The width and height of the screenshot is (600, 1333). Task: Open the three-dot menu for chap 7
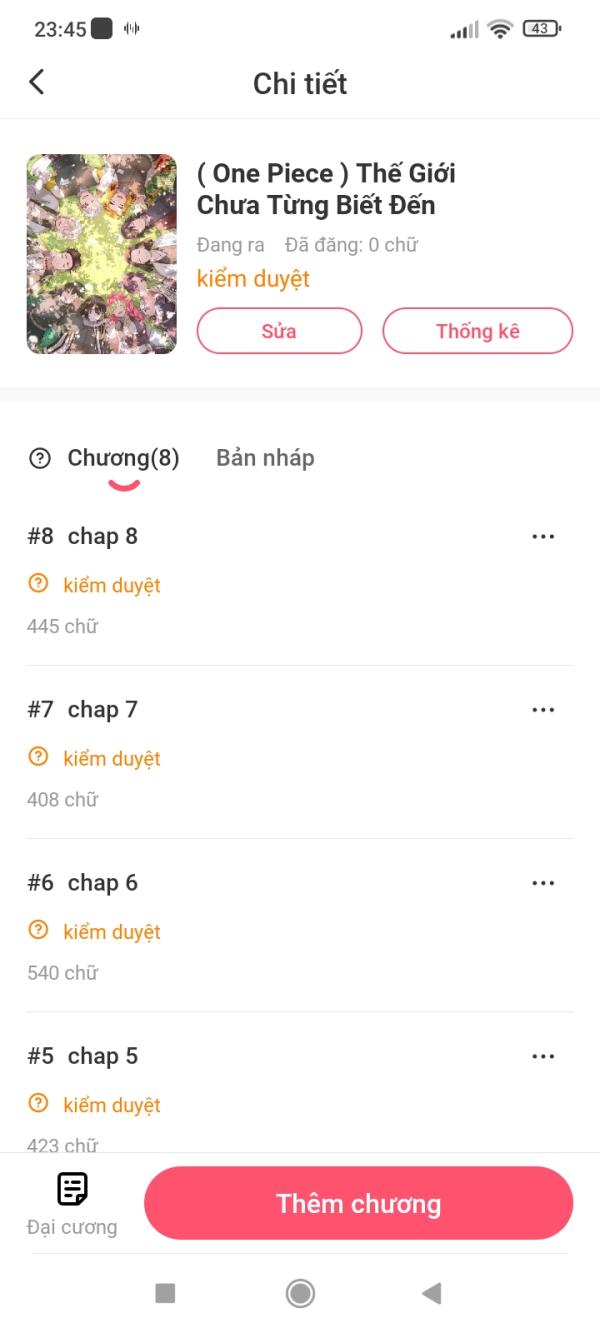543,710
